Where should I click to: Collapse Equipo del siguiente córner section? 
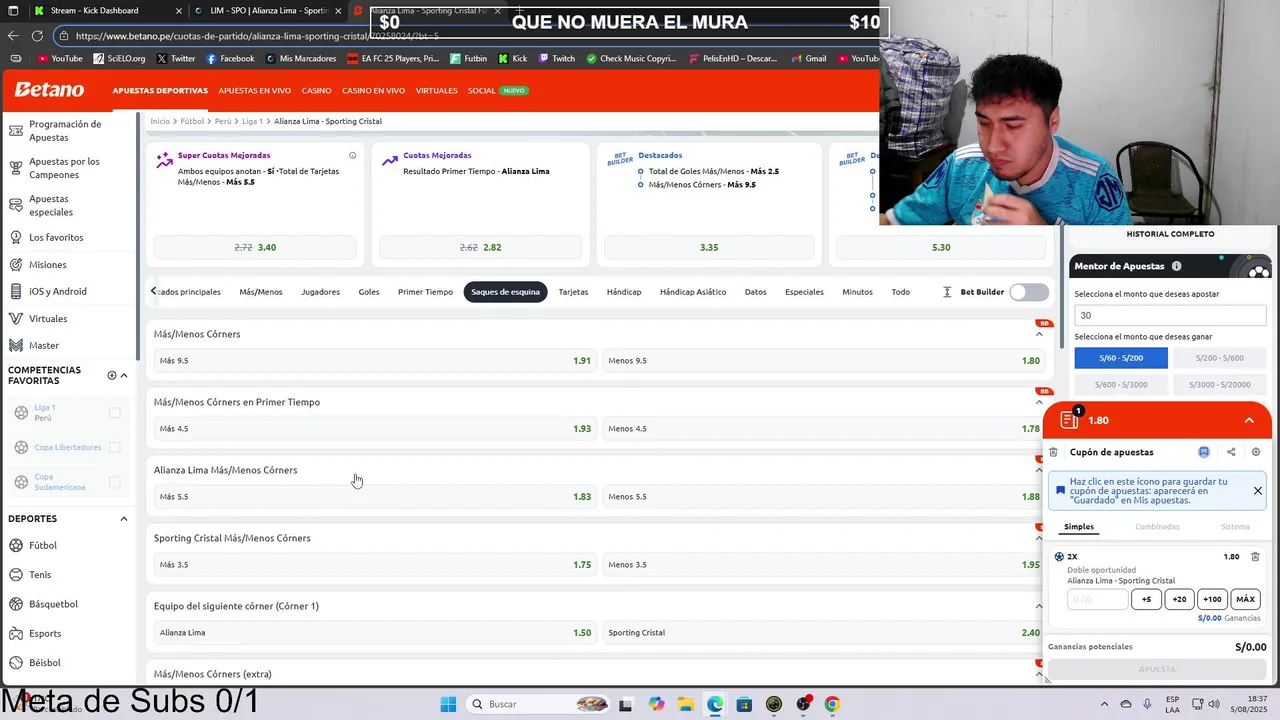coord(1039,606)
